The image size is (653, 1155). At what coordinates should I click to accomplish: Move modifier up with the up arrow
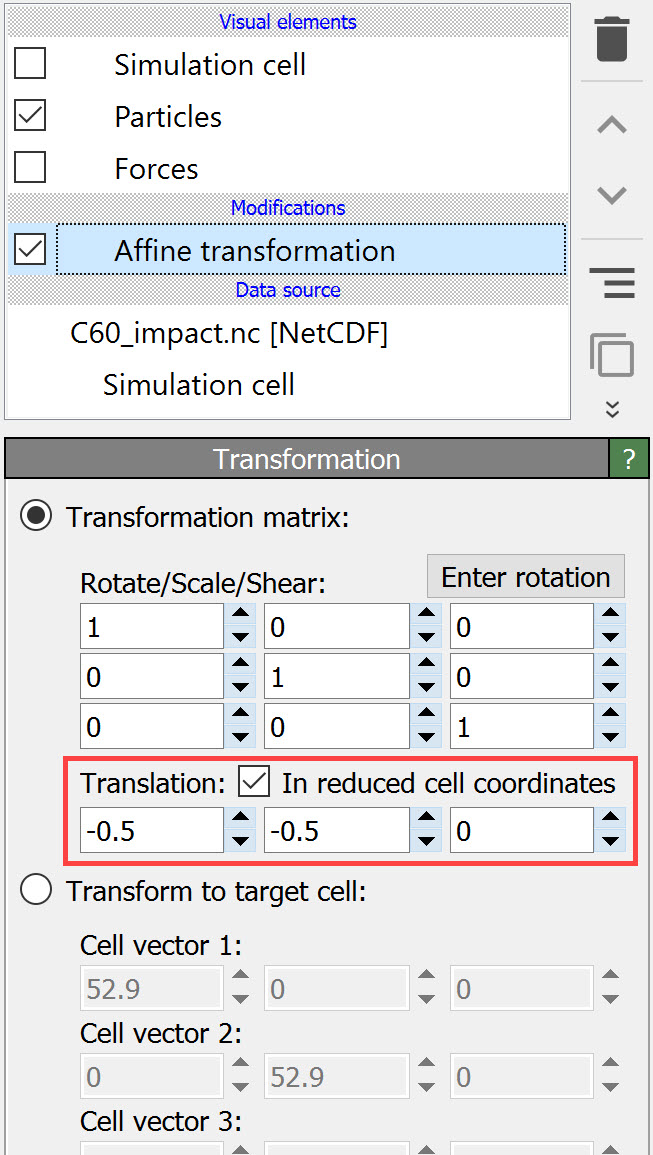612,125
